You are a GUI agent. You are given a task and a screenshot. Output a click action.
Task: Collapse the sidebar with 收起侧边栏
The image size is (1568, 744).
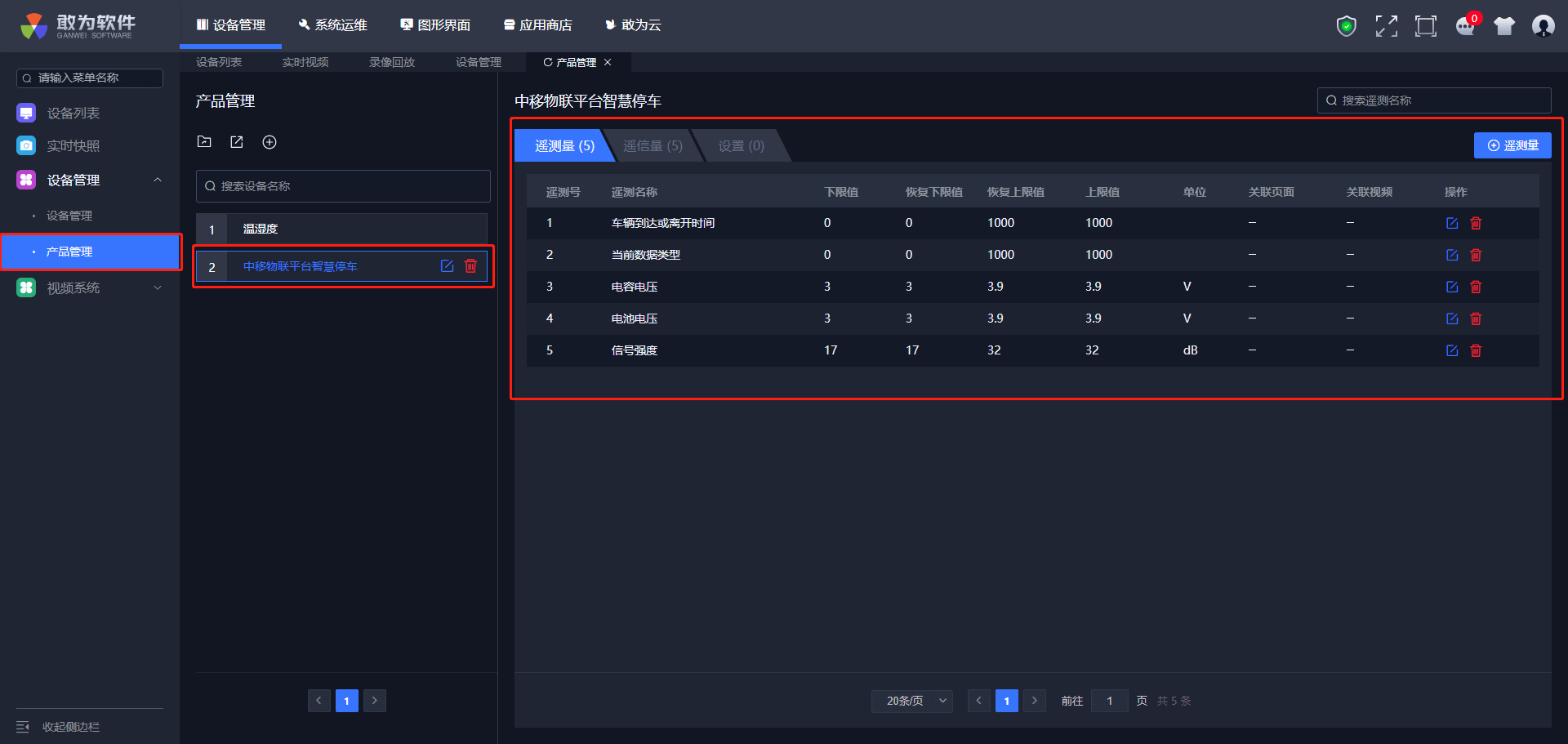pyautogui.click(x=58, y=727)
